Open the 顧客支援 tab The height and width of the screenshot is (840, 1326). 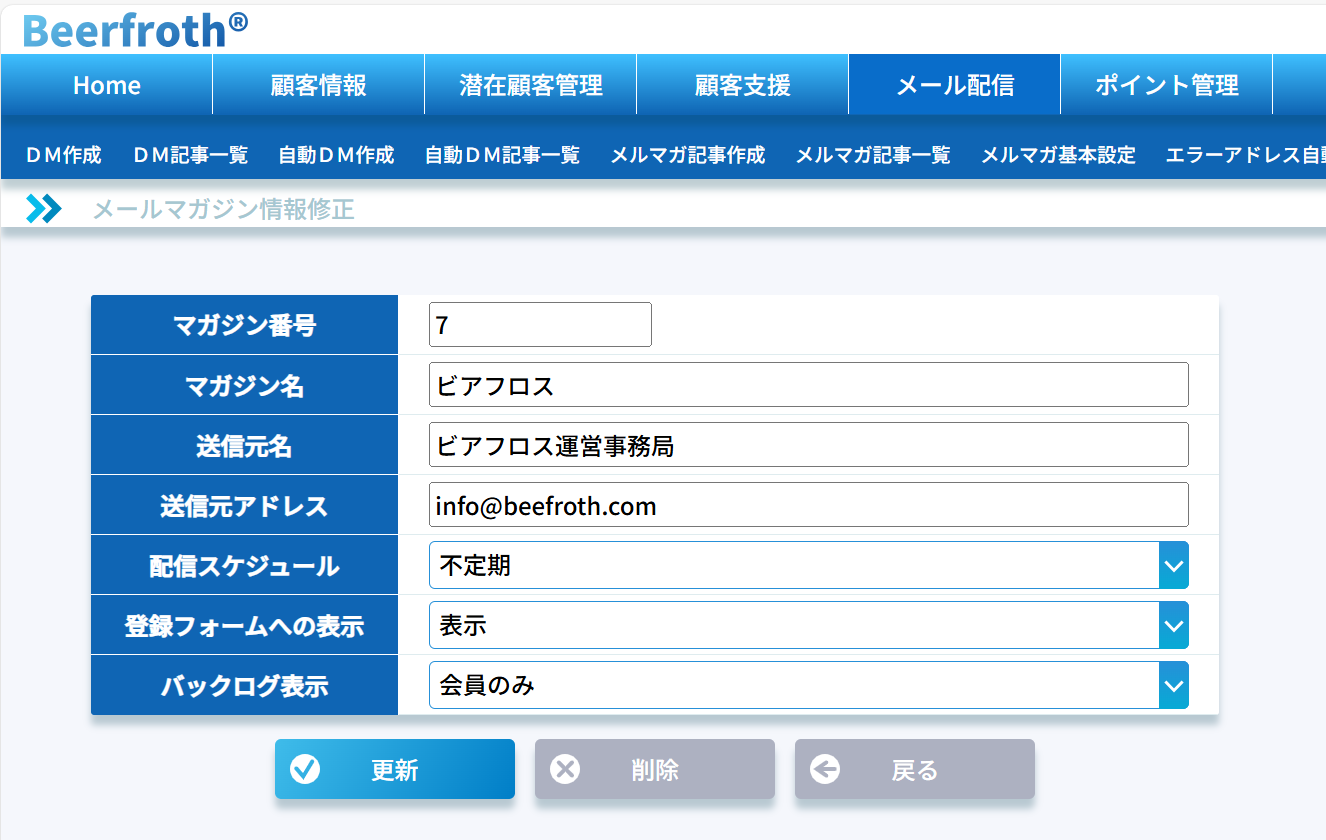point(742,86)
